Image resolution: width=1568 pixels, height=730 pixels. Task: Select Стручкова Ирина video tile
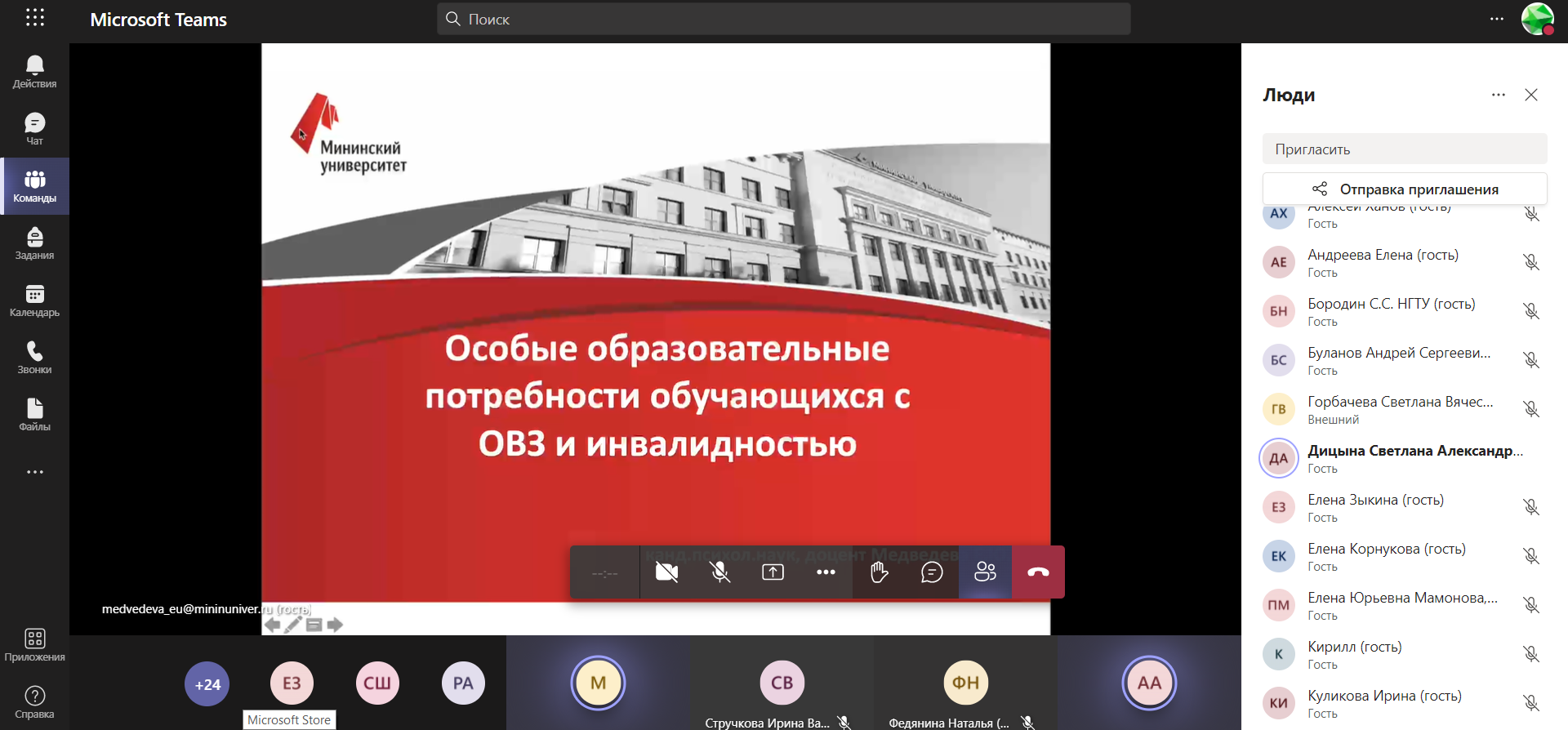(782, 683)
